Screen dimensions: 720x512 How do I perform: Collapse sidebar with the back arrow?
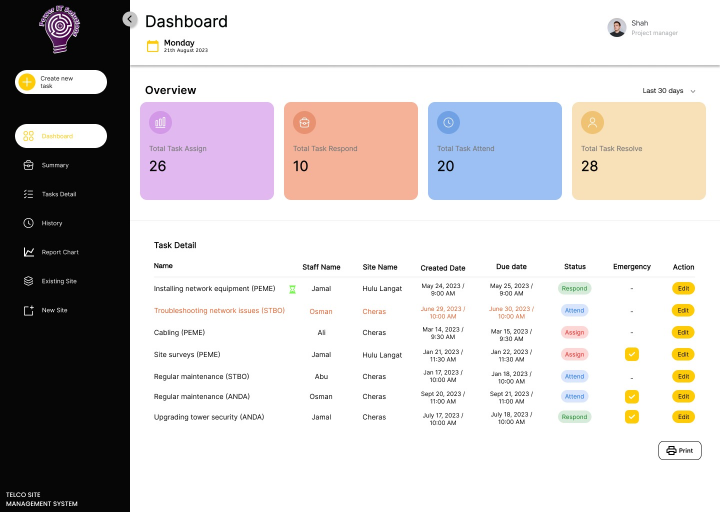[130, 19]
